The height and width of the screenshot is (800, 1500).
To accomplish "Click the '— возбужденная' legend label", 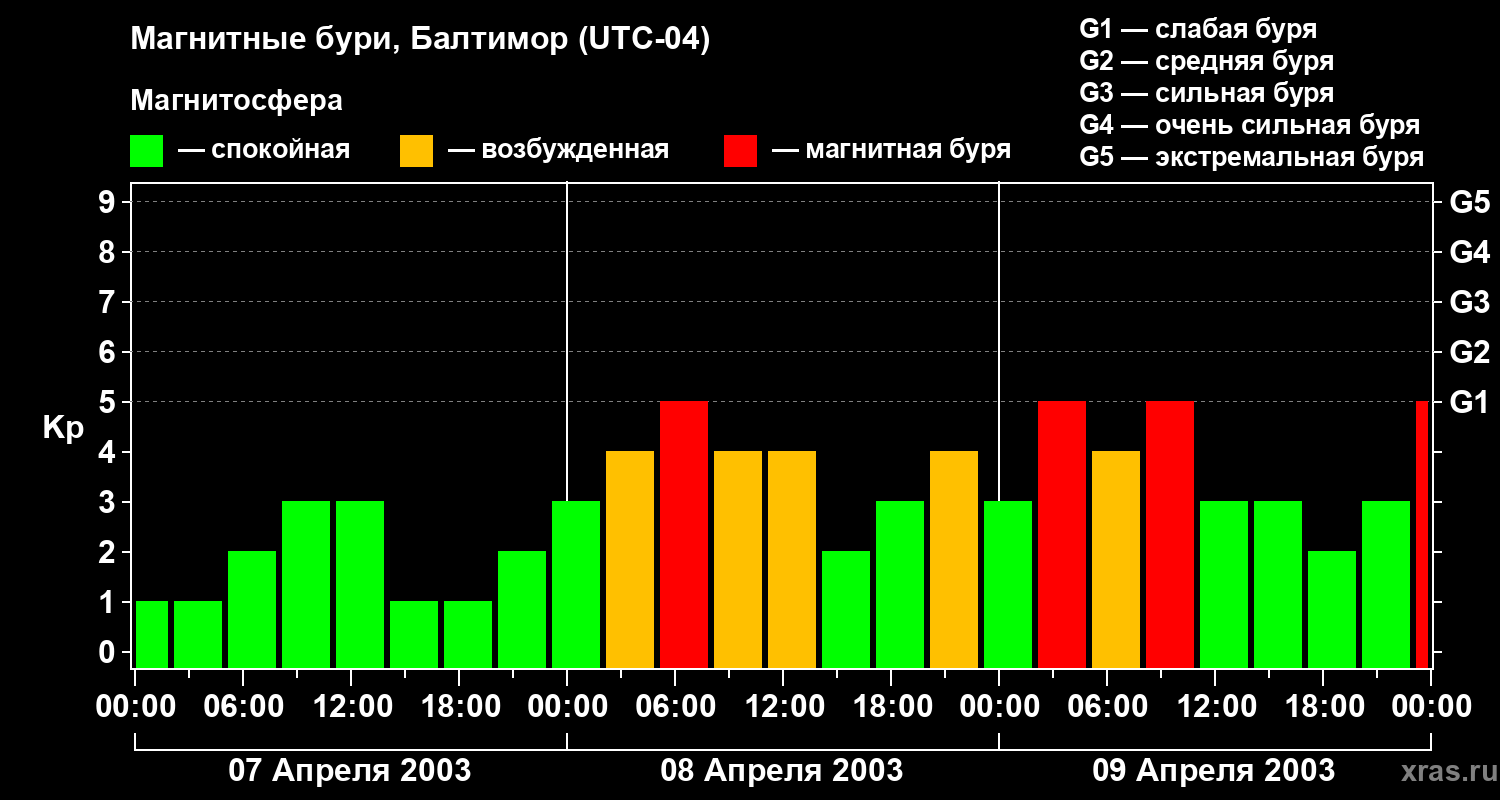I will pyautogui.click(x=558, y=150).
